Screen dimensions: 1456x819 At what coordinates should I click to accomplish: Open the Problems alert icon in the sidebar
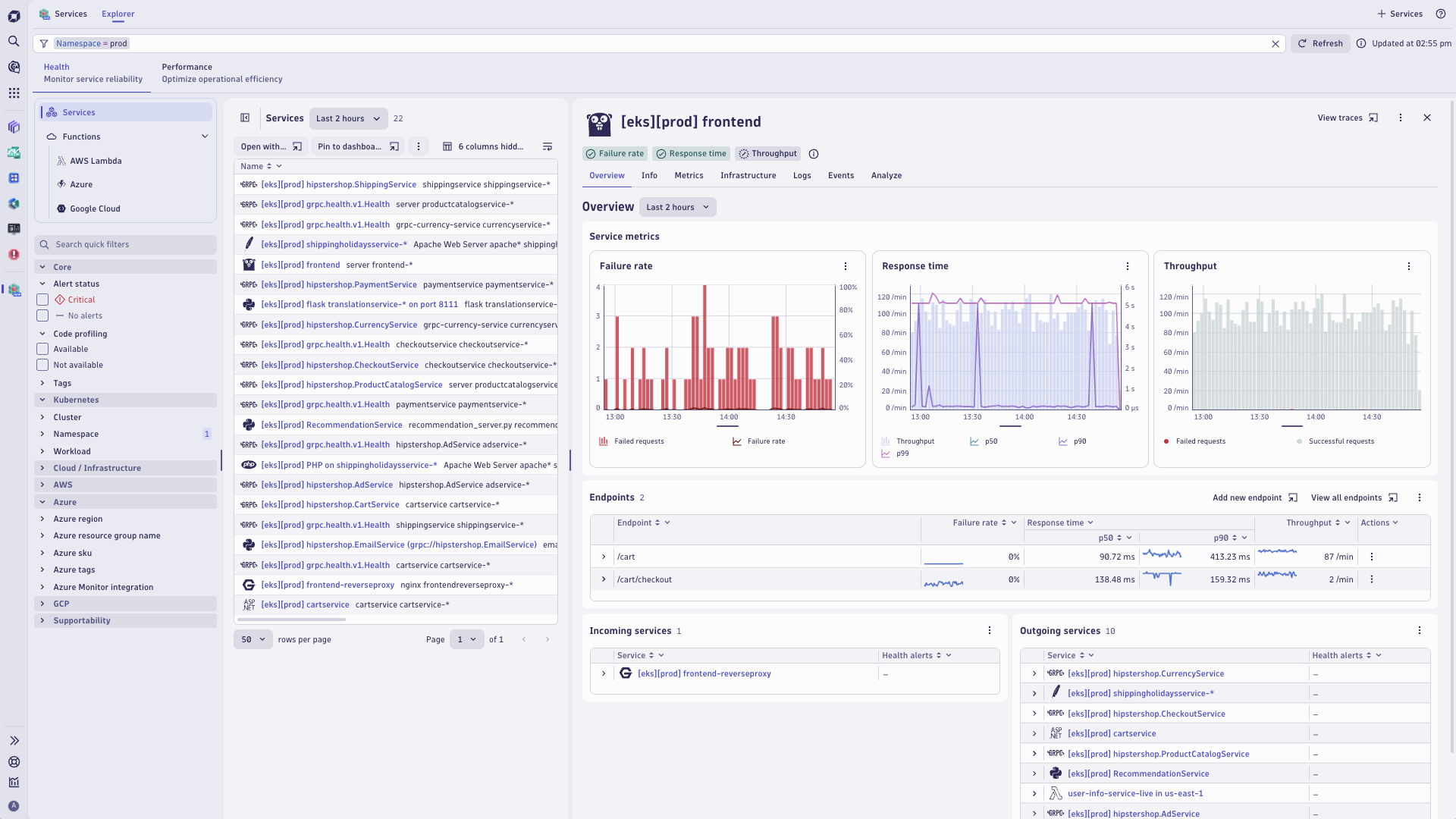click(x=14, y=255)
